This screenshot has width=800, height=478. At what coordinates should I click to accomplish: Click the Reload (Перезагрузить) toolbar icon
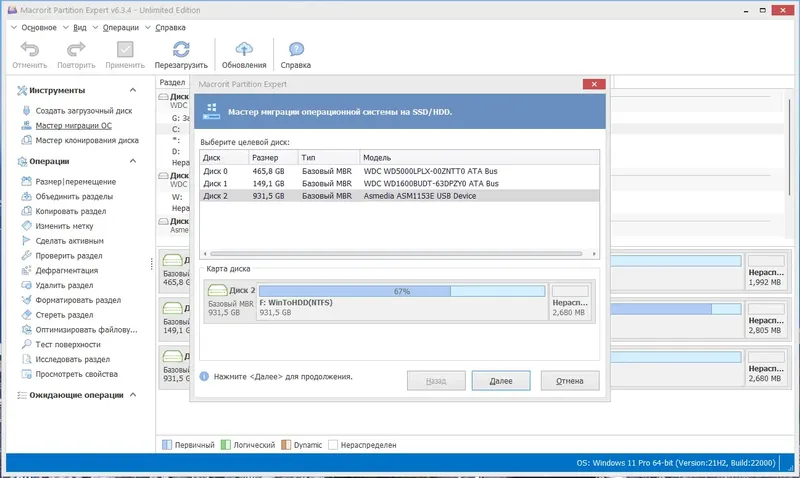(181, 49)
